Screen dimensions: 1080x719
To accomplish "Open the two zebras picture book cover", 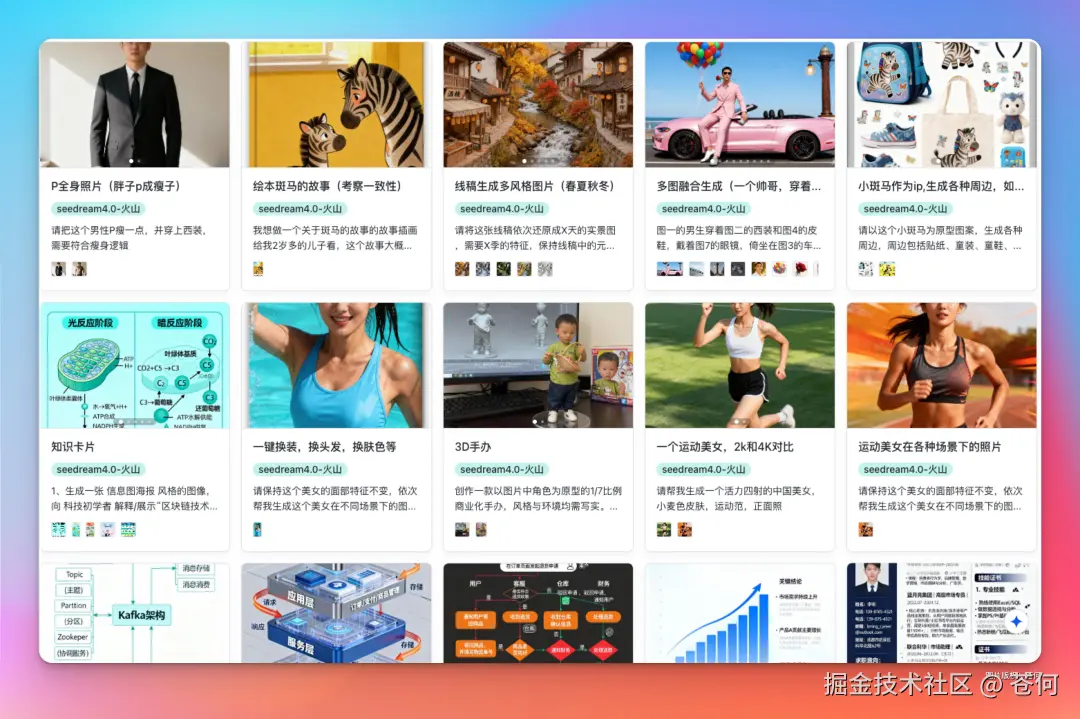I will (337, 105).
